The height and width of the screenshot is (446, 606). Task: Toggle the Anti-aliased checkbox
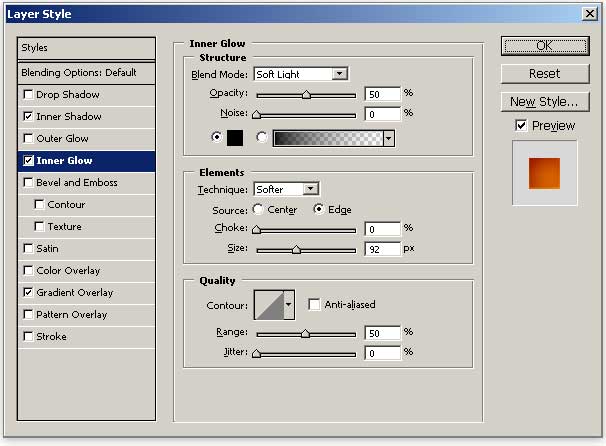pyautogui.click(x=315, y=305)
